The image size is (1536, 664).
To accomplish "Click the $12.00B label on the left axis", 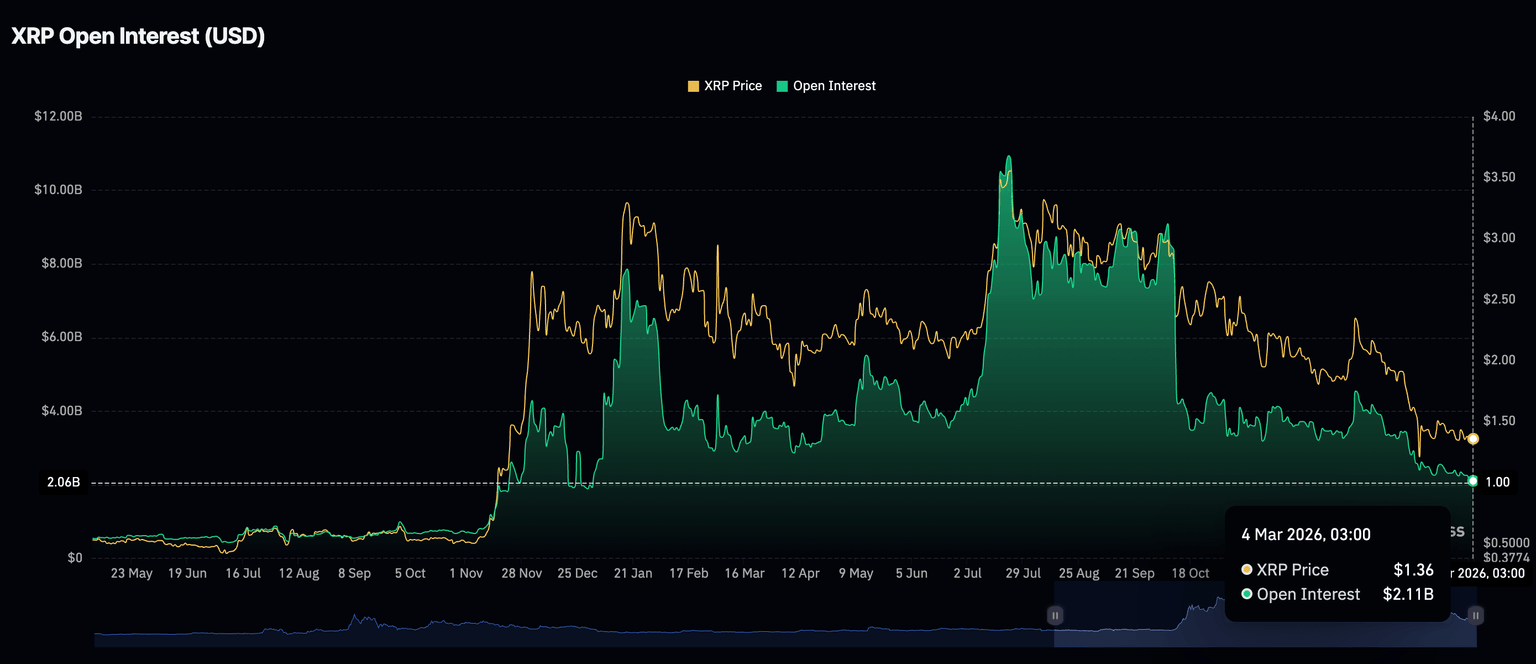I will click(58, 117).
